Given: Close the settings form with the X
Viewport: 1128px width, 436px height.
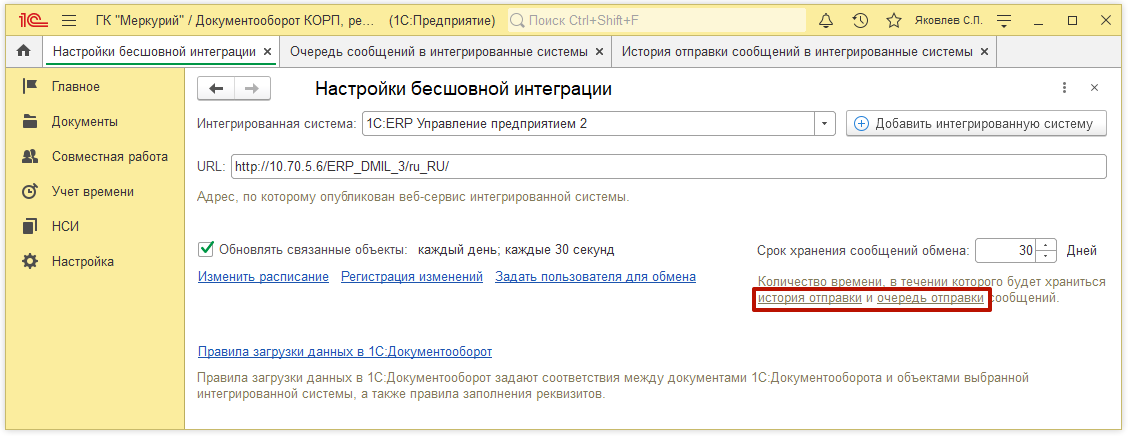Looking at the screenshot, I should [1094, 88].
